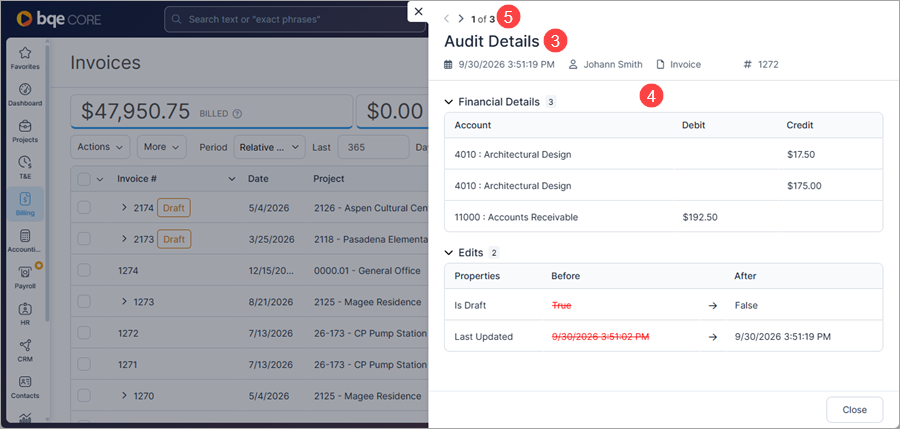900x429 pixels.
Task: Open CRM in the sidebar
Action: [x=25, y=350]
